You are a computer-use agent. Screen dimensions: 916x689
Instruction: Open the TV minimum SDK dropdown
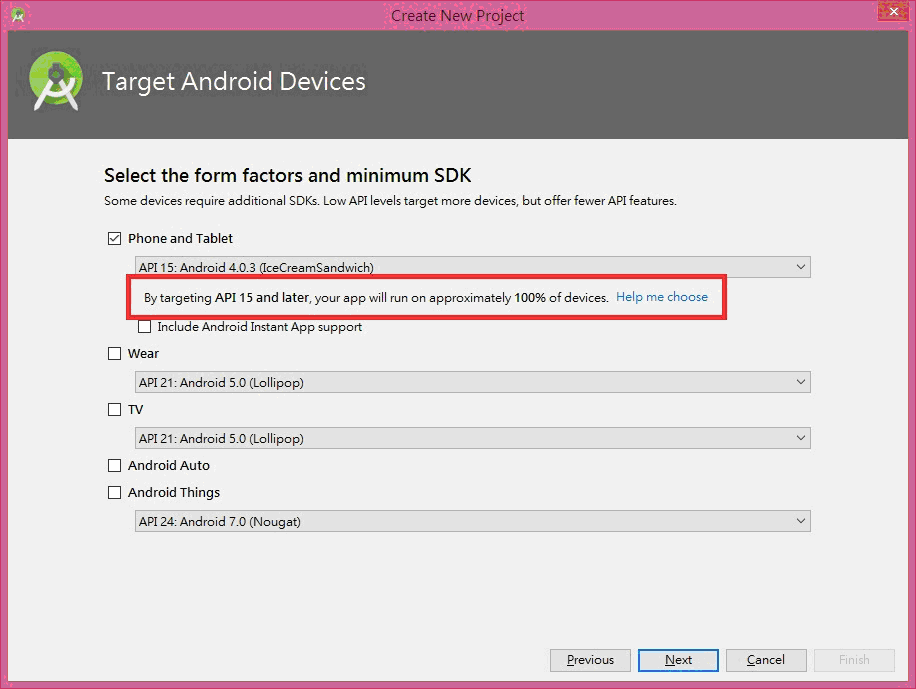pyautogui.click(x=473, y=438)
